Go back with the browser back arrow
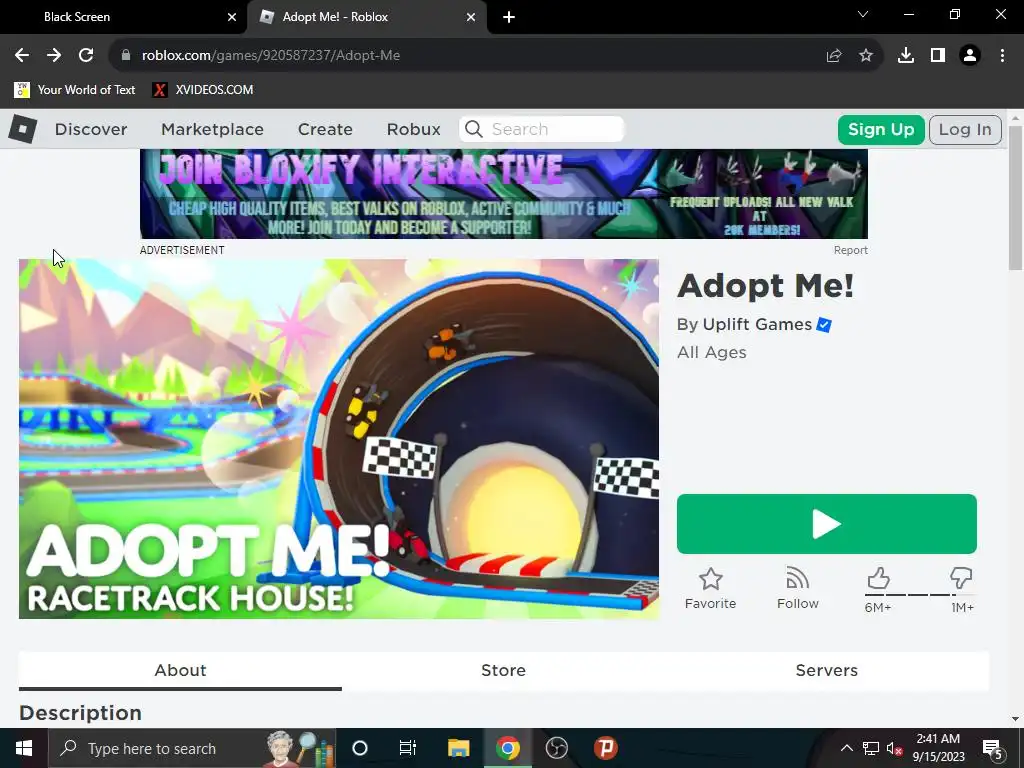Image resolution: width=1024 pixels, height=768 pixels. (22, 55)
